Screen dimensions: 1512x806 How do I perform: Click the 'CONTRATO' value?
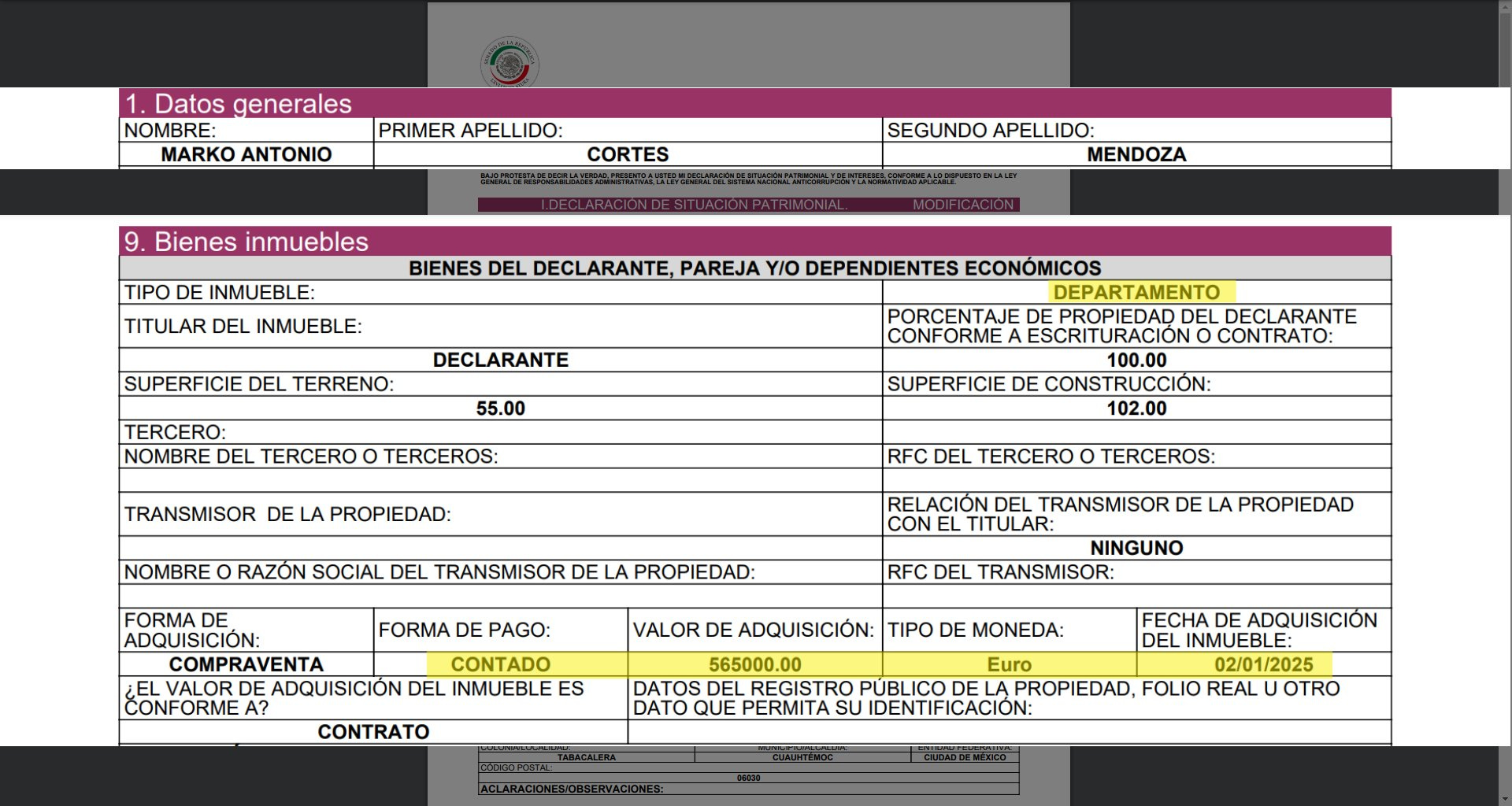click(x=373, y=732)
